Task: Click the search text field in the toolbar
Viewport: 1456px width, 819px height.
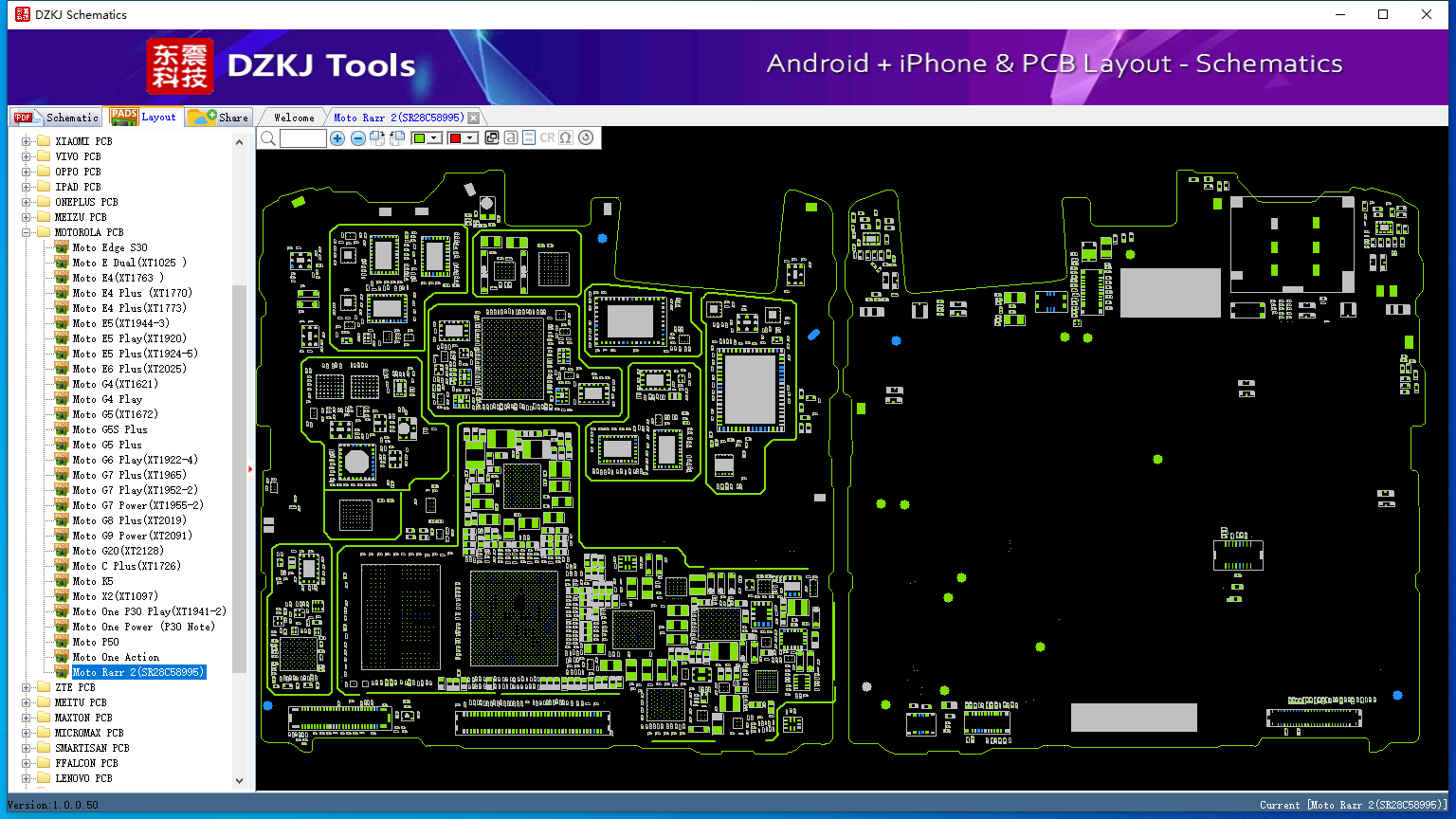Action: click(303, 138)
